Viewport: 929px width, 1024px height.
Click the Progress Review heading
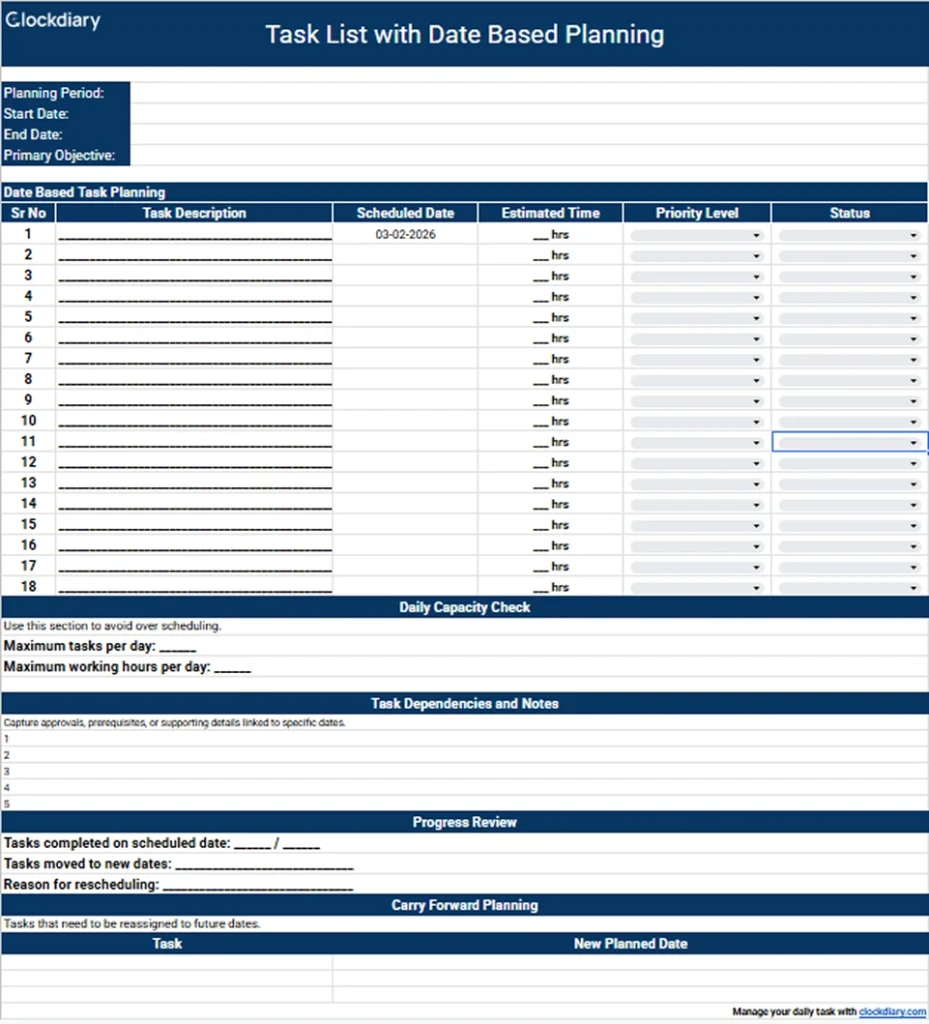tap(464, 822)
